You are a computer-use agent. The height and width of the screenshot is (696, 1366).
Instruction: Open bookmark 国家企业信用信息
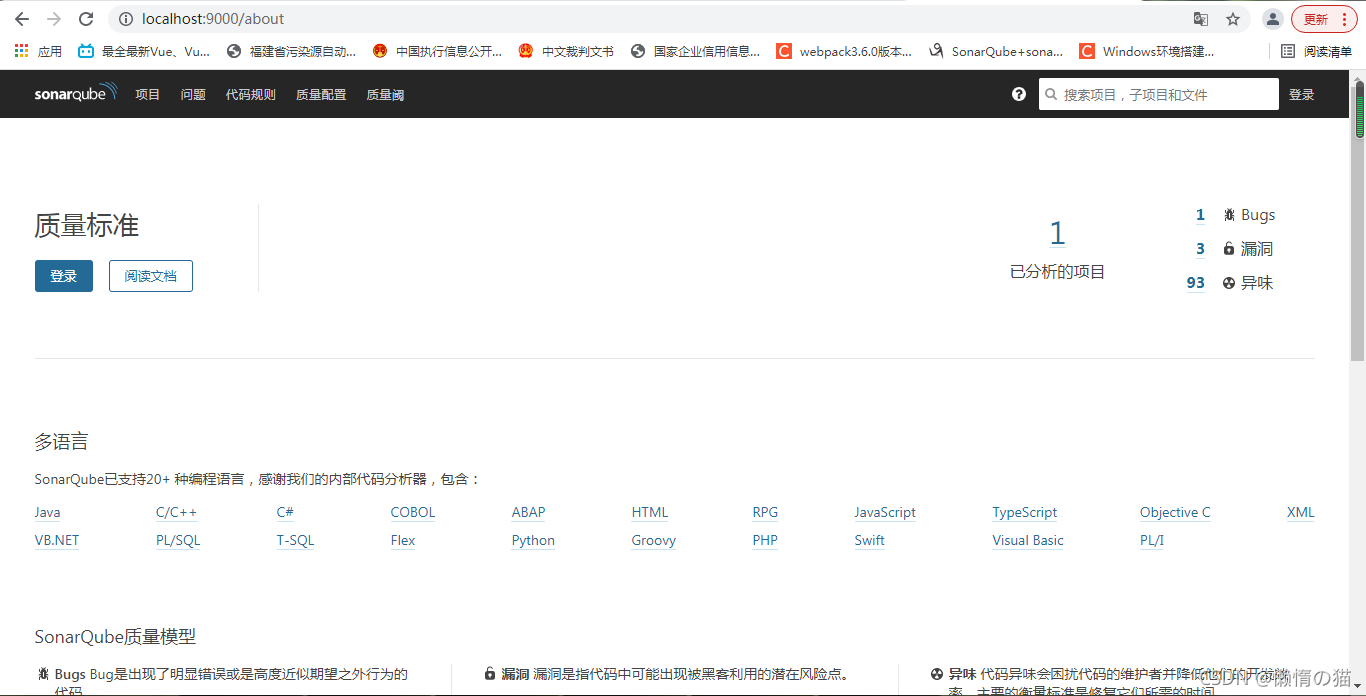click(x=695, y=51)
